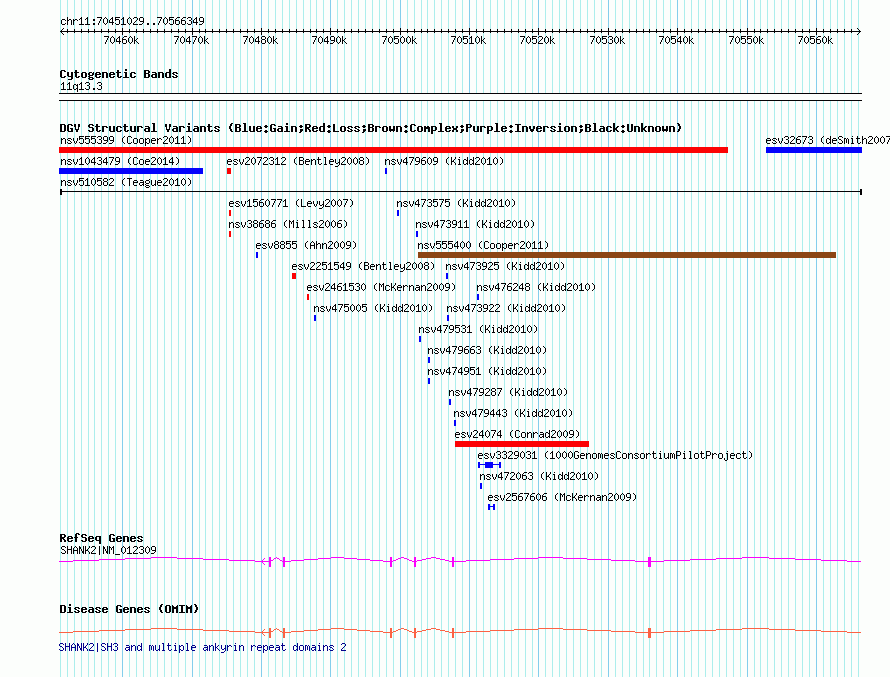This screenshot has height=677, width=890.
Task: Open nsv473922 (Kidd2010) variant label
Action: tap(506, 308)
